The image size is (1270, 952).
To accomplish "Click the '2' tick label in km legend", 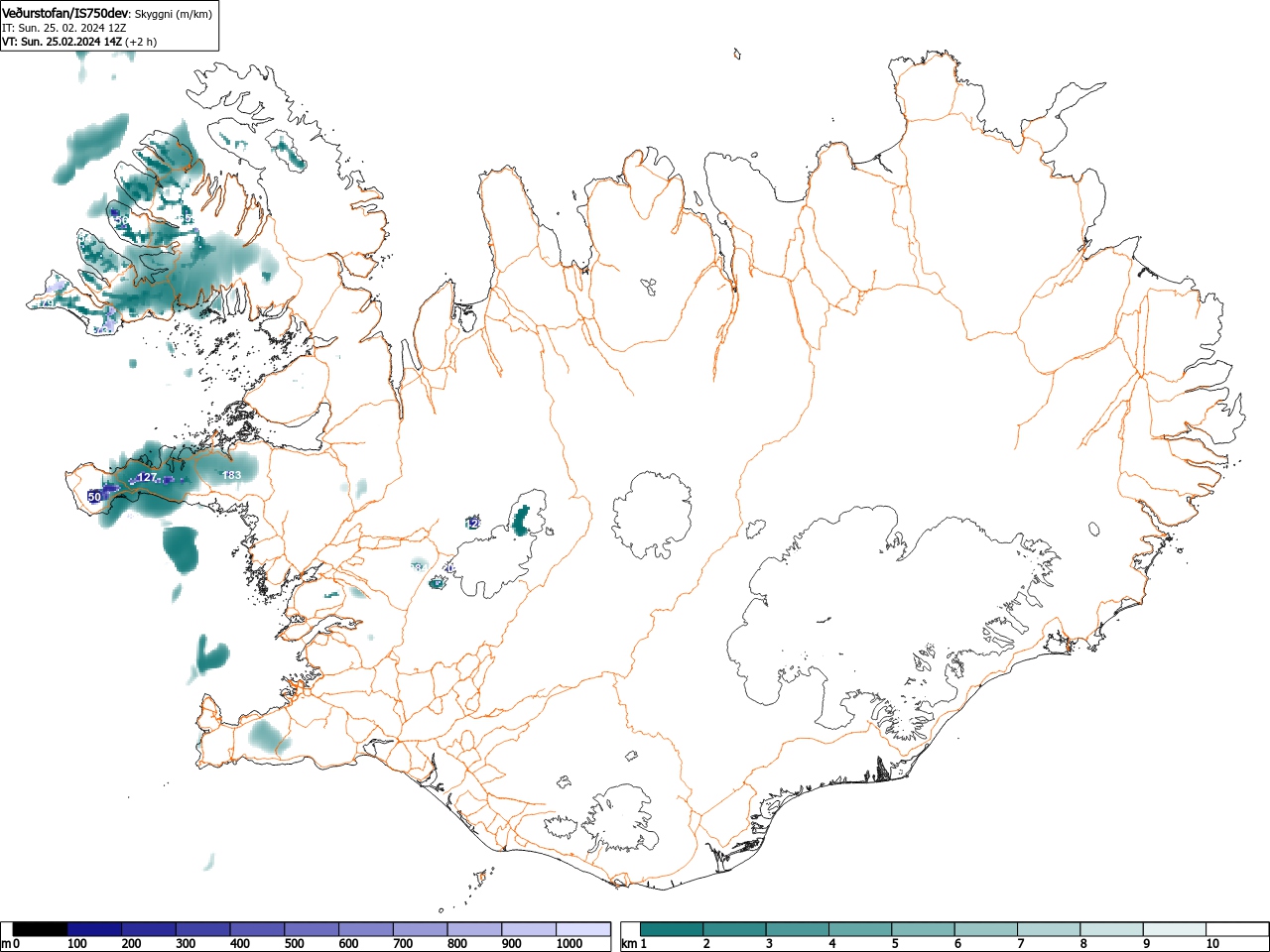I will pyautogui.click(x=706, y=944).
